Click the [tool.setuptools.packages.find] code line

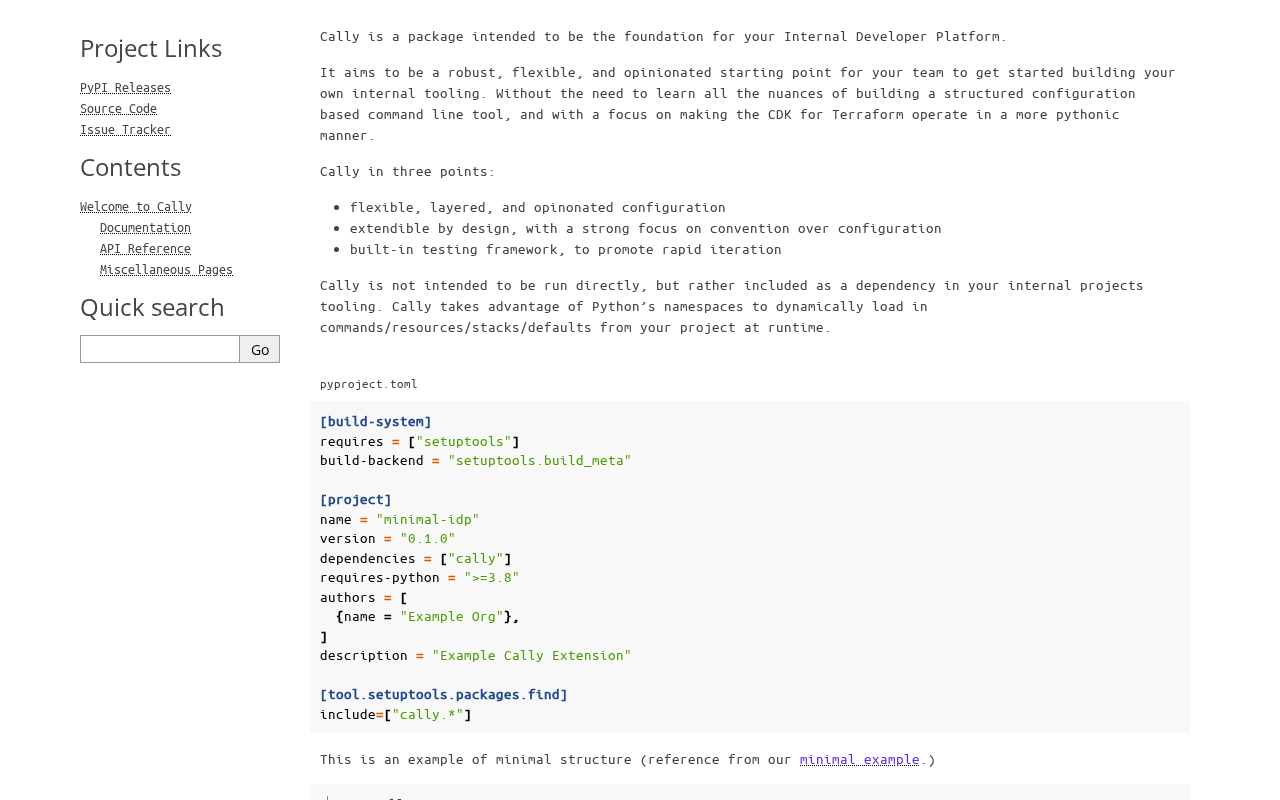(444, 694)
